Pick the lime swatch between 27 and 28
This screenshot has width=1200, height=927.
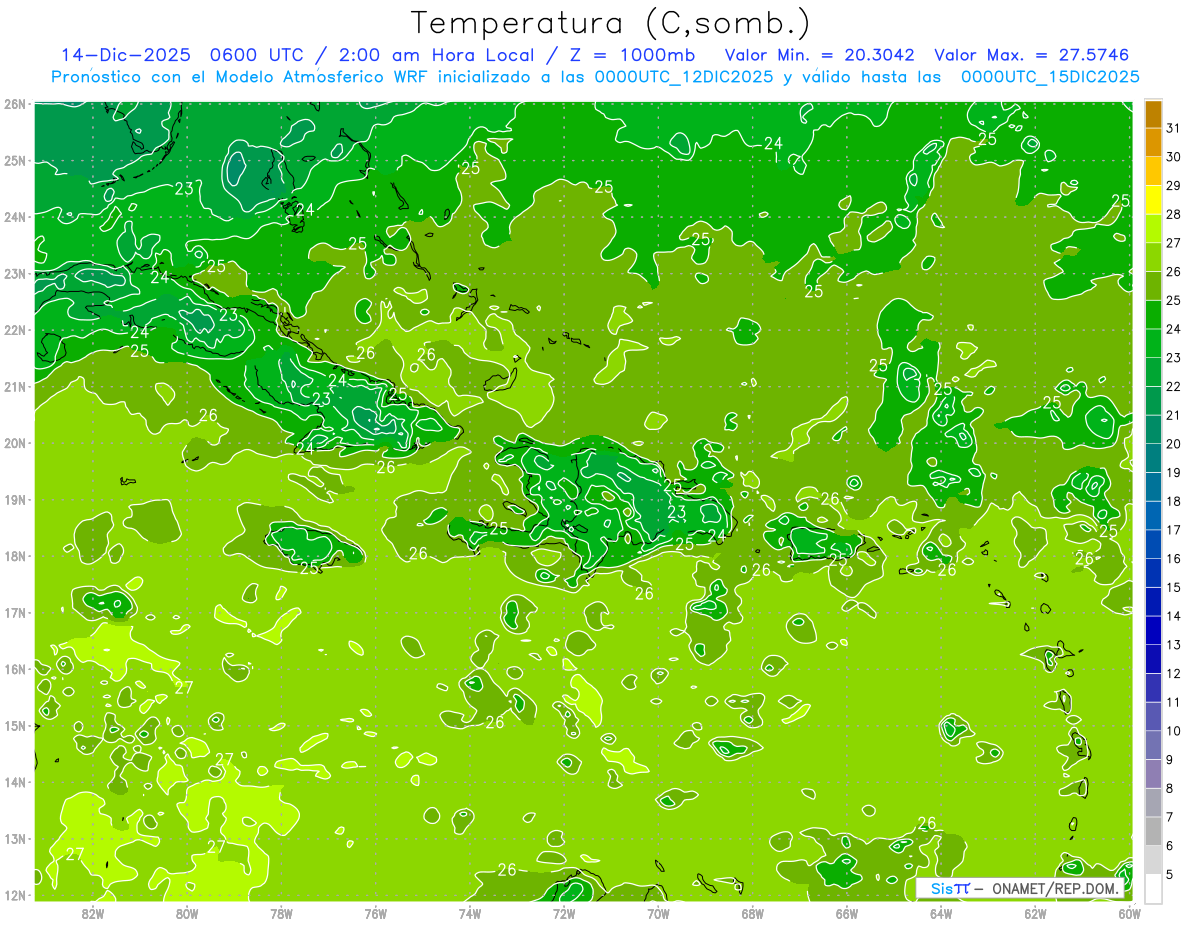point(1153,229)
